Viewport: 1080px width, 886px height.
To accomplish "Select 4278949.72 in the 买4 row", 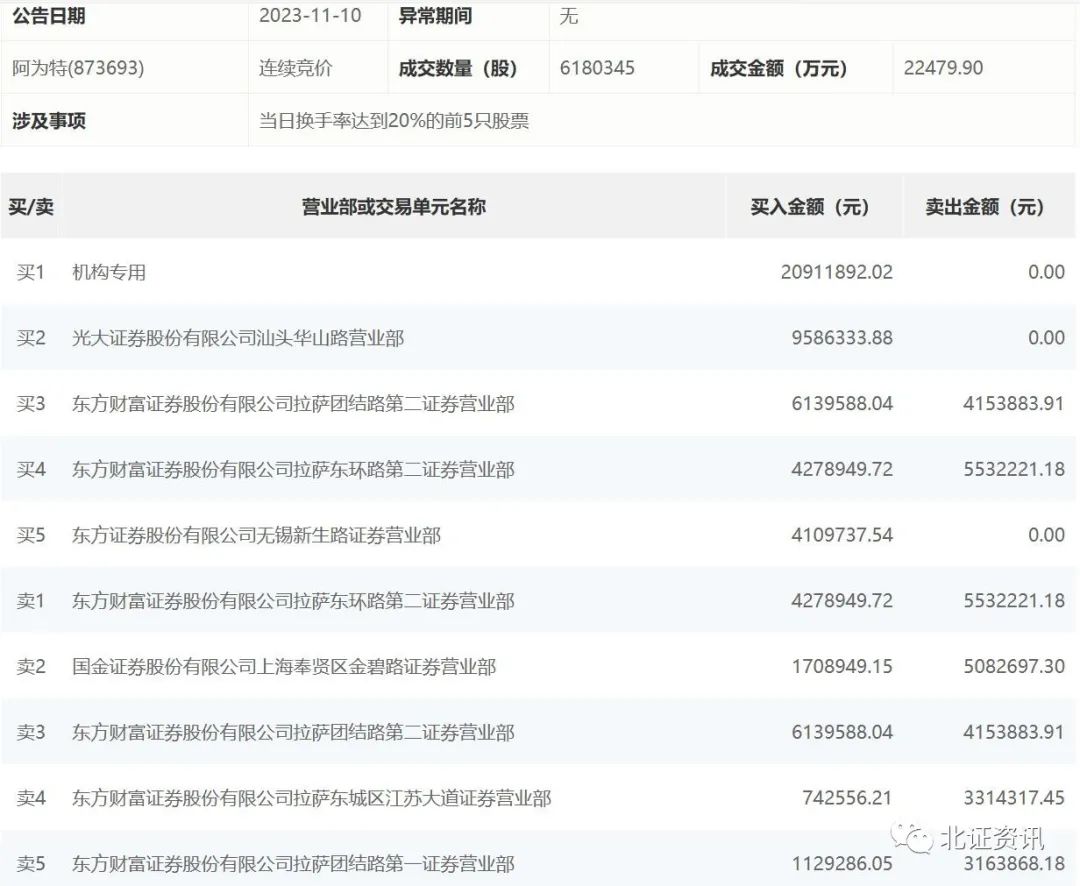I will pos(842,469).
